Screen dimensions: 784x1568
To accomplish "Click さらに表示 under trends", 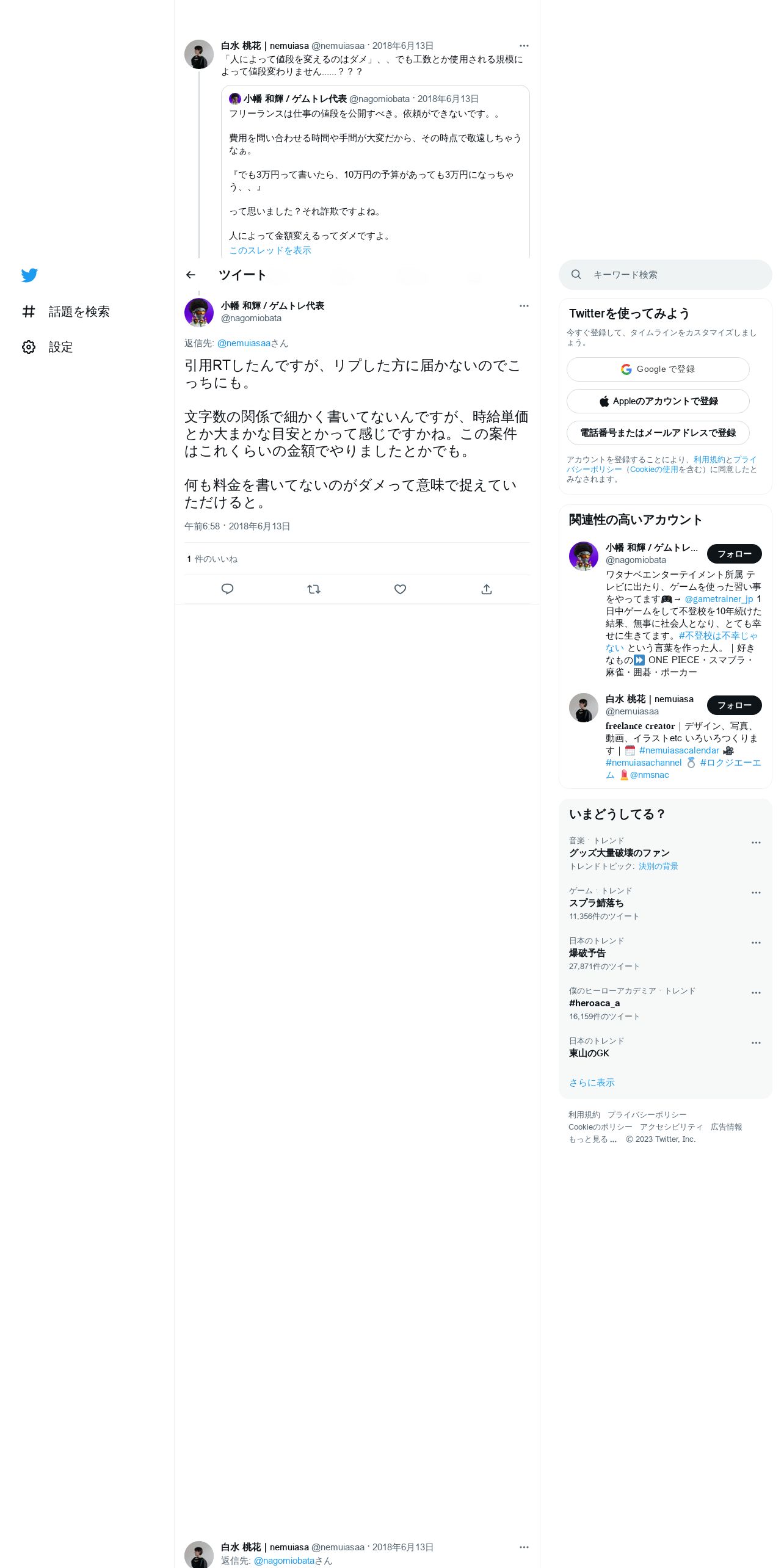I will coord(592,1083).
